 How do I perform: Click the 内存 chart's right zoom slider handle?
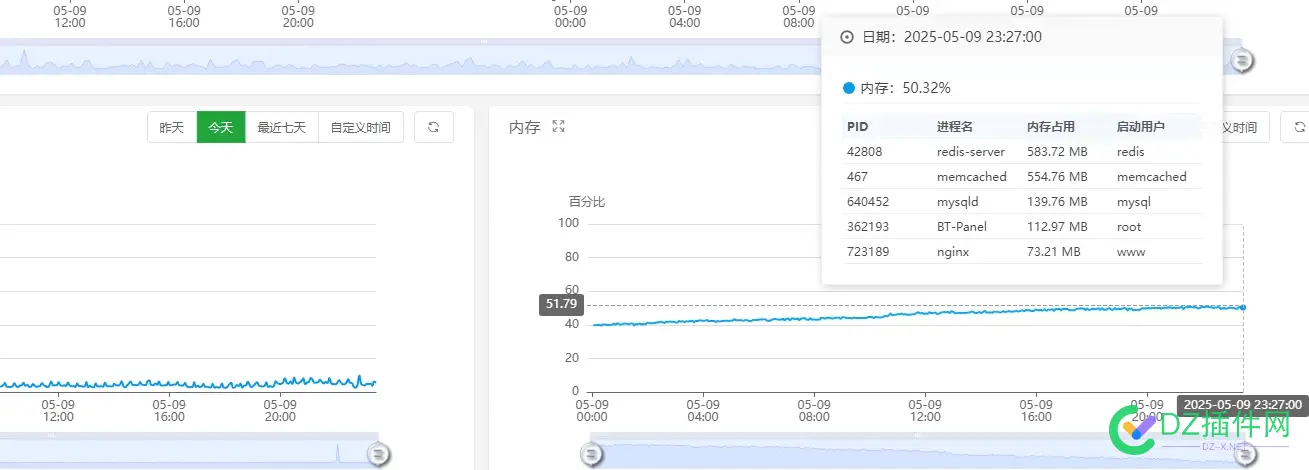point(1244,455)
